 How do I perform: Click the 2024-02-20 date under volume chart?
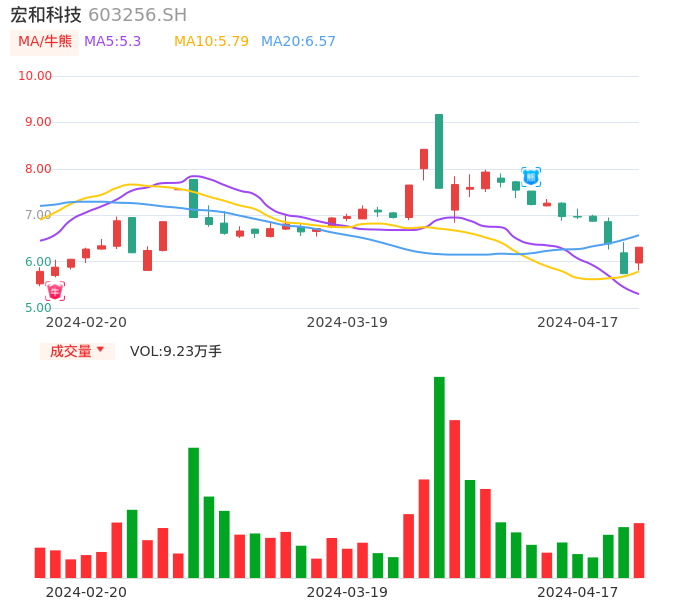click(86, 592)
